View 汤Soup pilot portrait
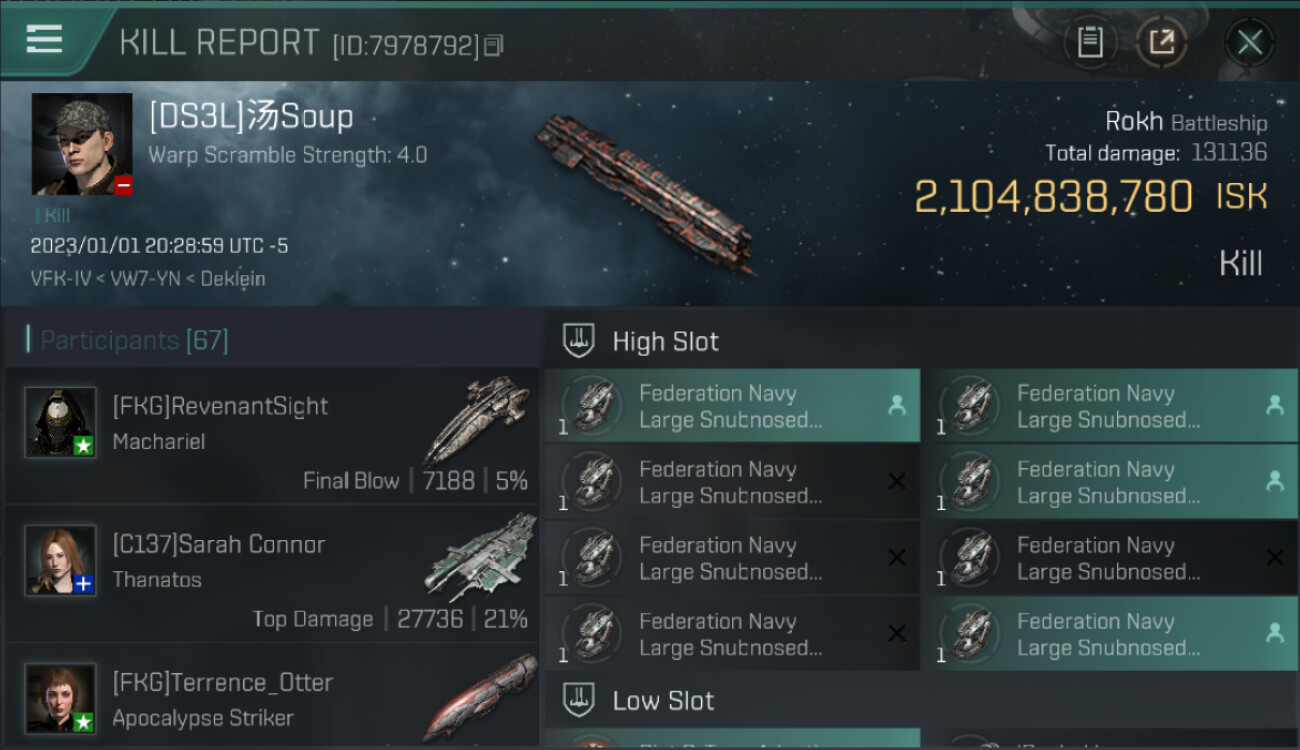Screen dimensions: 1300x750 (x=82, y=144)
